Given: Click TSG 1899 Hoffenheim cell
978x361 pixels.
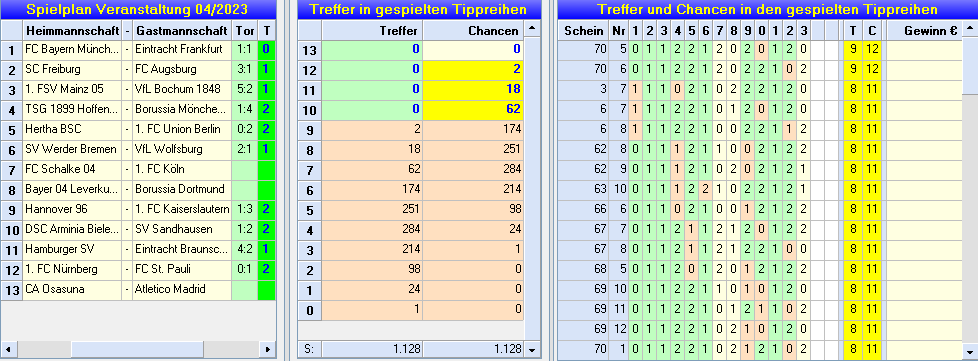Looking at the screenshot, I should coord(72,109).
